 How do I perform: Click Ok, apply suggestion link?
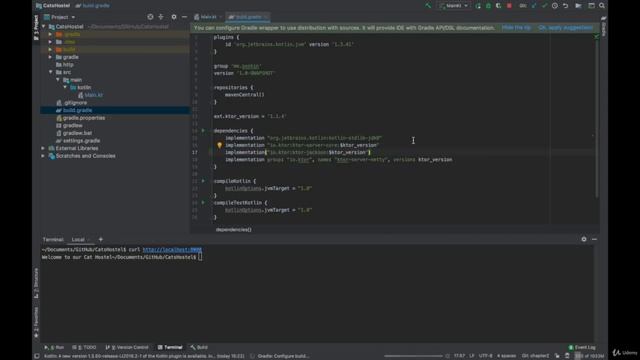click(565, 28)
